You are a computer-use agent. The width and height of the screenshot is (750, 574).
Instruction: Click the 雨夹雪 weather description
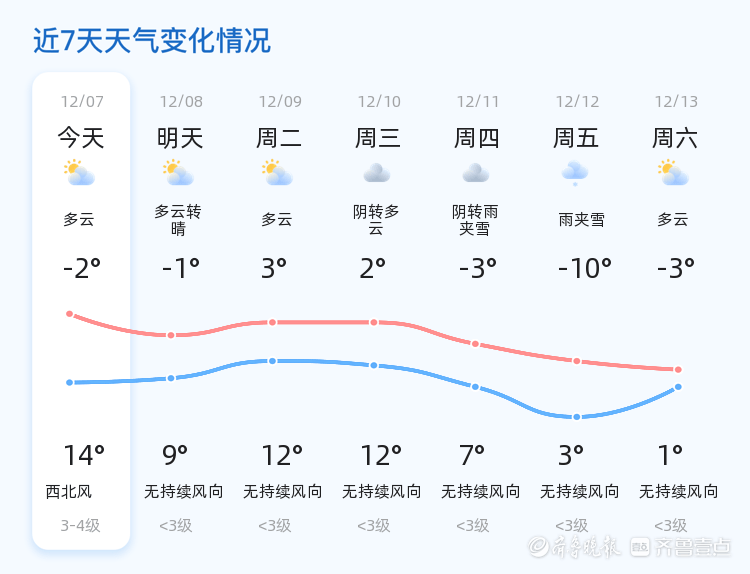(581, 220)
